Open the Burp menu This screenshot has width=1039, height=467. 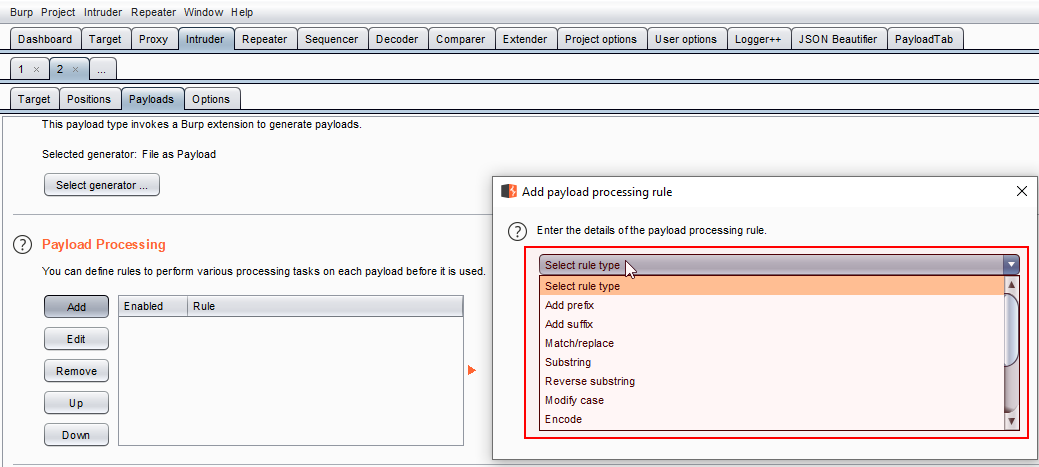21,12
